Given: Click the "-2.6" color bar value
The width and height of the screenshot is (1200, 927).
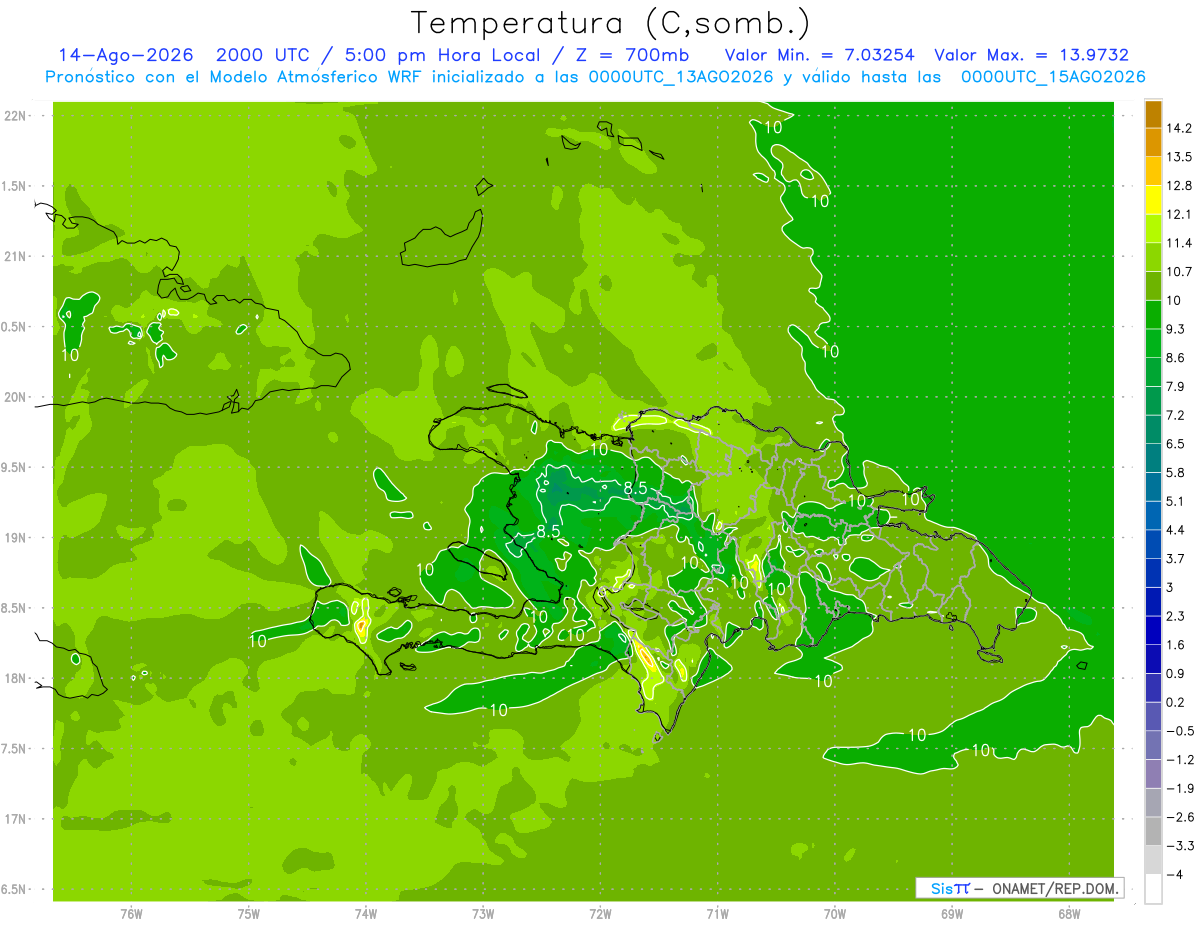Looking at the screenshot, I should (1179, 817).
